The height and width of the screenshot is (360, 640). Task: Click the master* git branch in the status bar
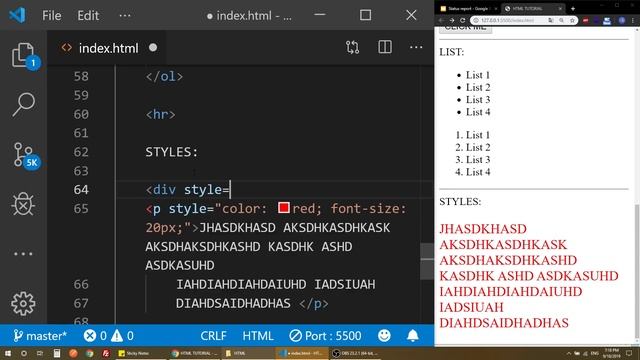click(40, 336)
